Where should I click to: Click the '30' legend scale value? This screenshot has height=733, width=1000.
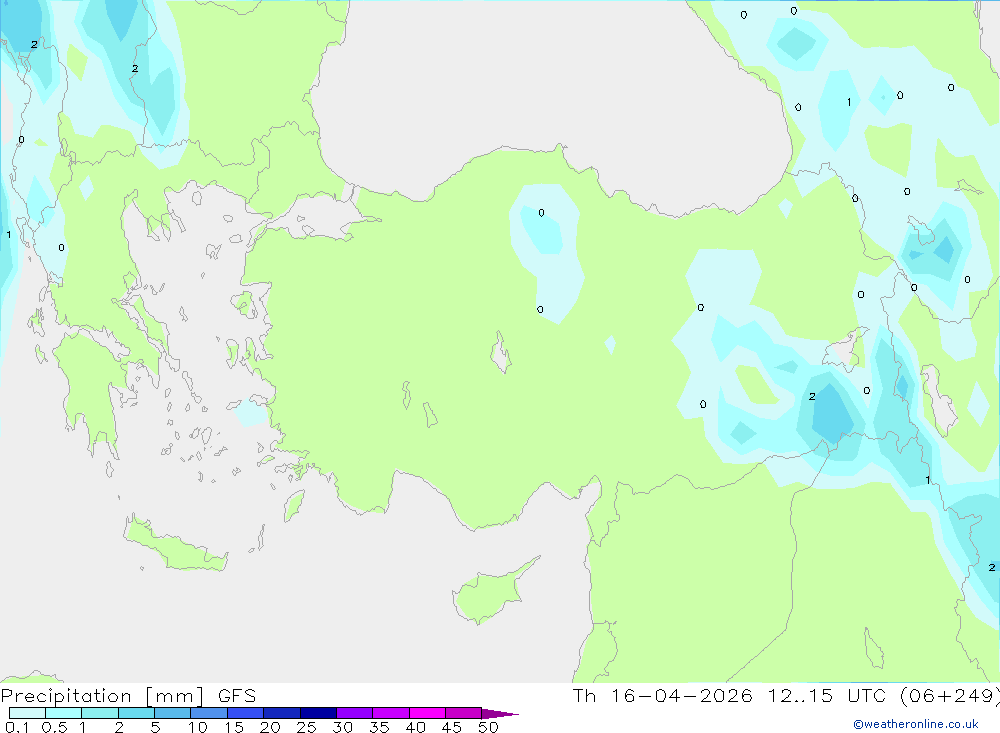pyautogui.click(x=343, y=727)
